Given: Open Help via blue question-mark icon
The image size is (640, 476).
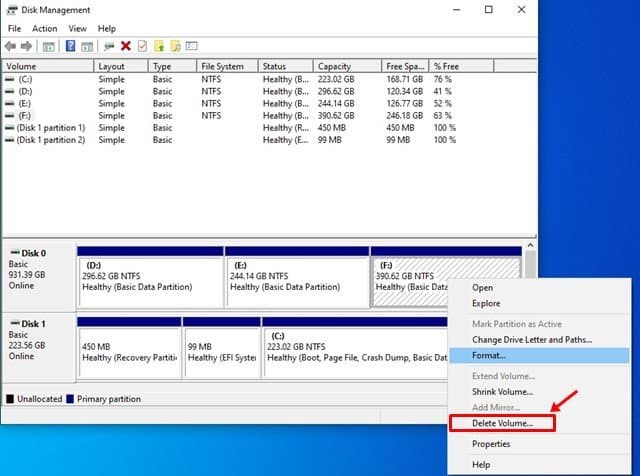Looking at the screenshot, I should (70, 46).
